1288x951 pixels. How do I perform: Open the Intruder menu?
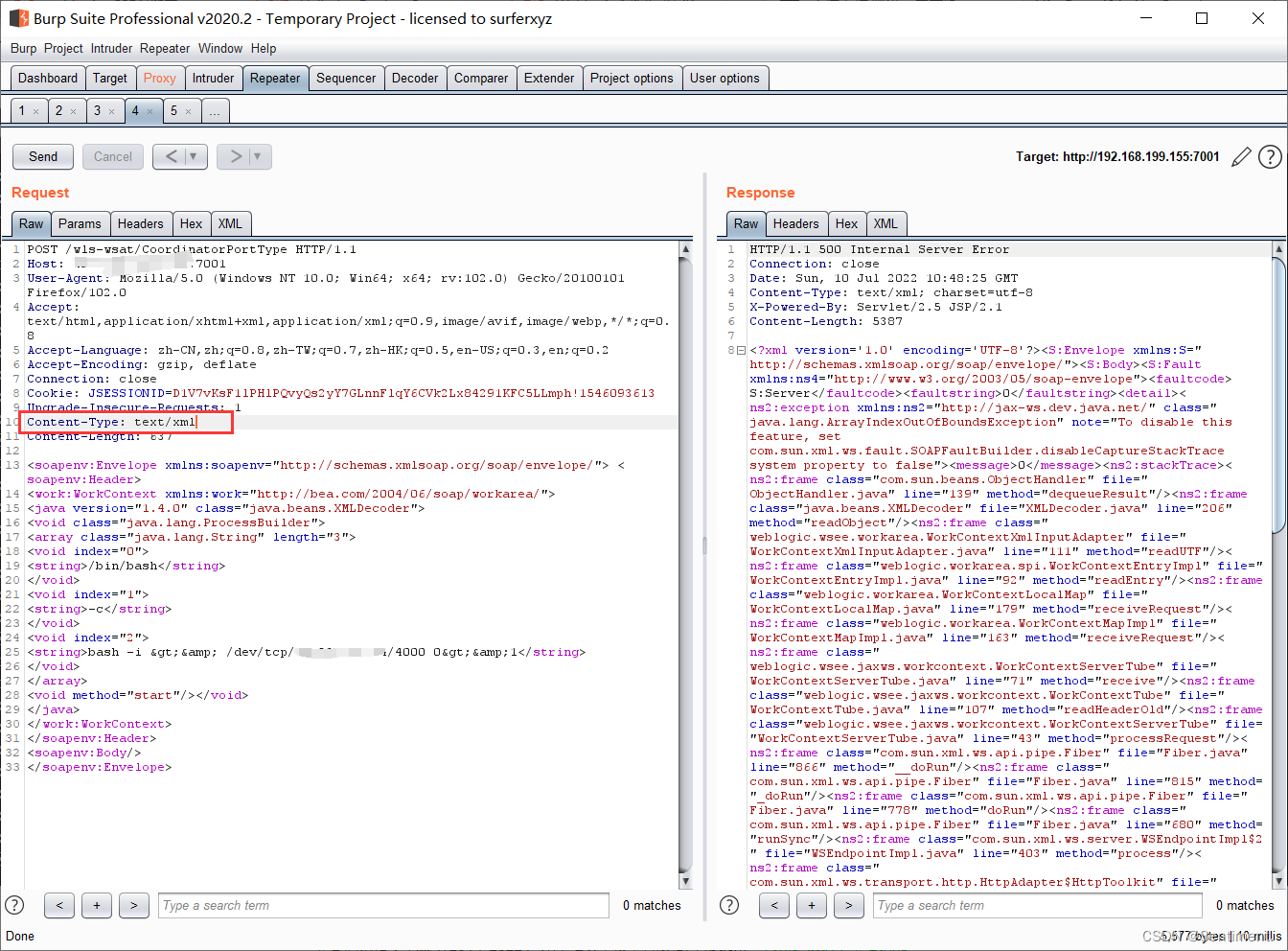(112, 48)
